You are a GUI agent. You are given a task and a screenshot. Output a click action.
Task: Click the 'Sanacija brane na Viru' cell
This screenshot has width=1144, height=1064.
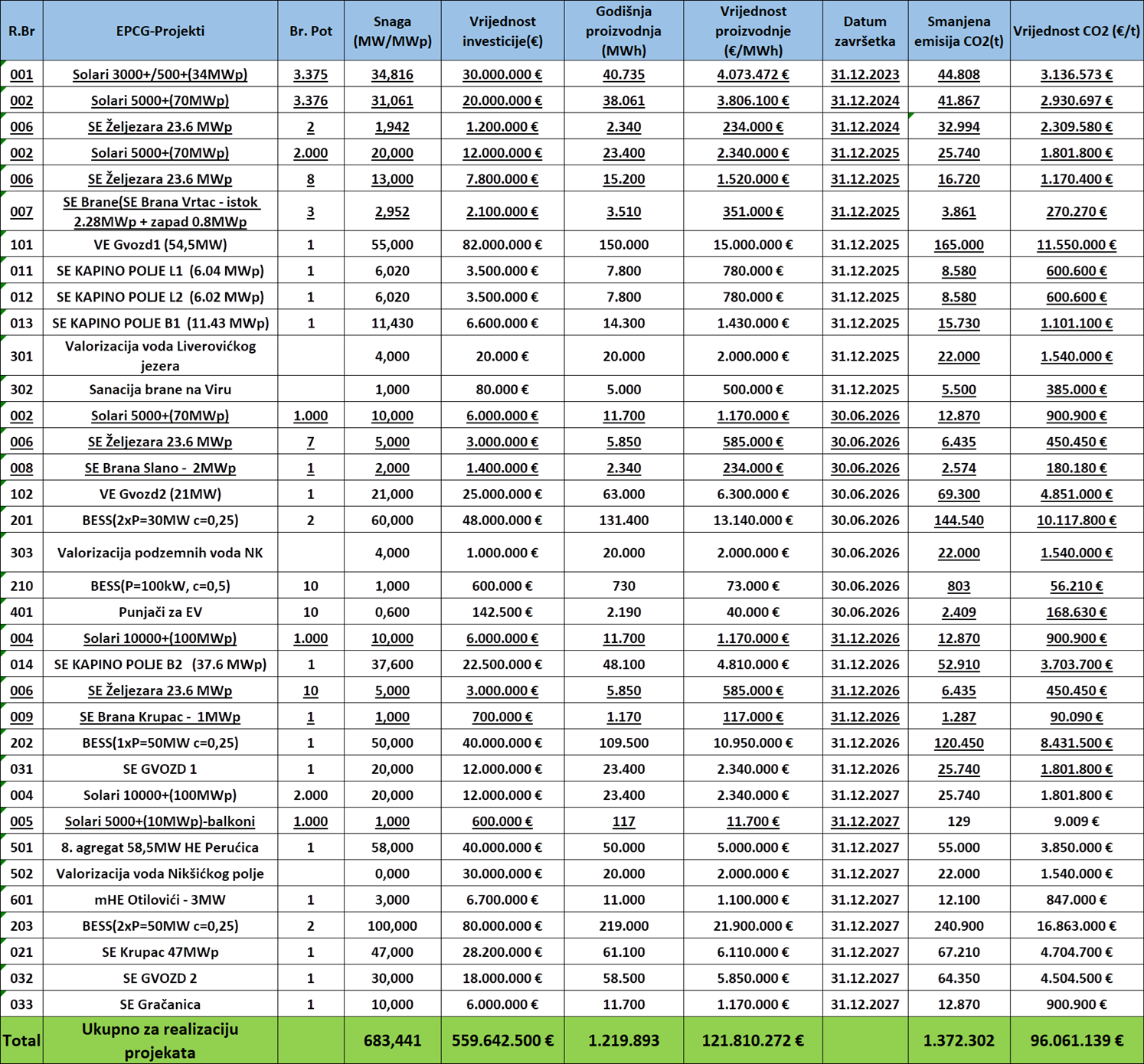160,390
